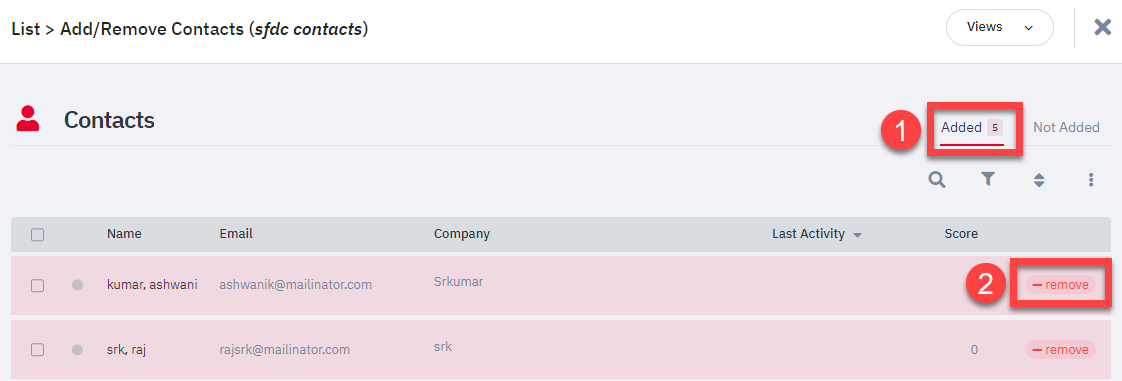Image resolution: width=1122 pixels, height=381 pixels.
Task: Remove srk, raj from the list
Action: 1060,349
